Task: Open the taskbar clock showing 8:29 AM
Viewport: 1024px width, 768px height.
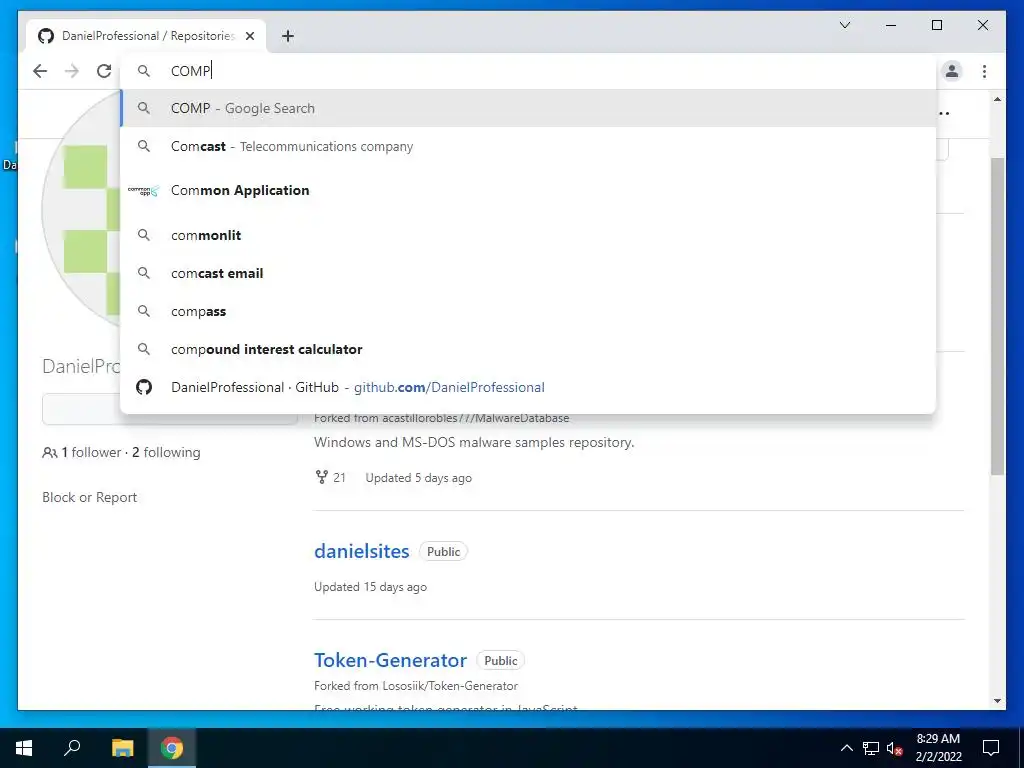Action: (938, 748)
